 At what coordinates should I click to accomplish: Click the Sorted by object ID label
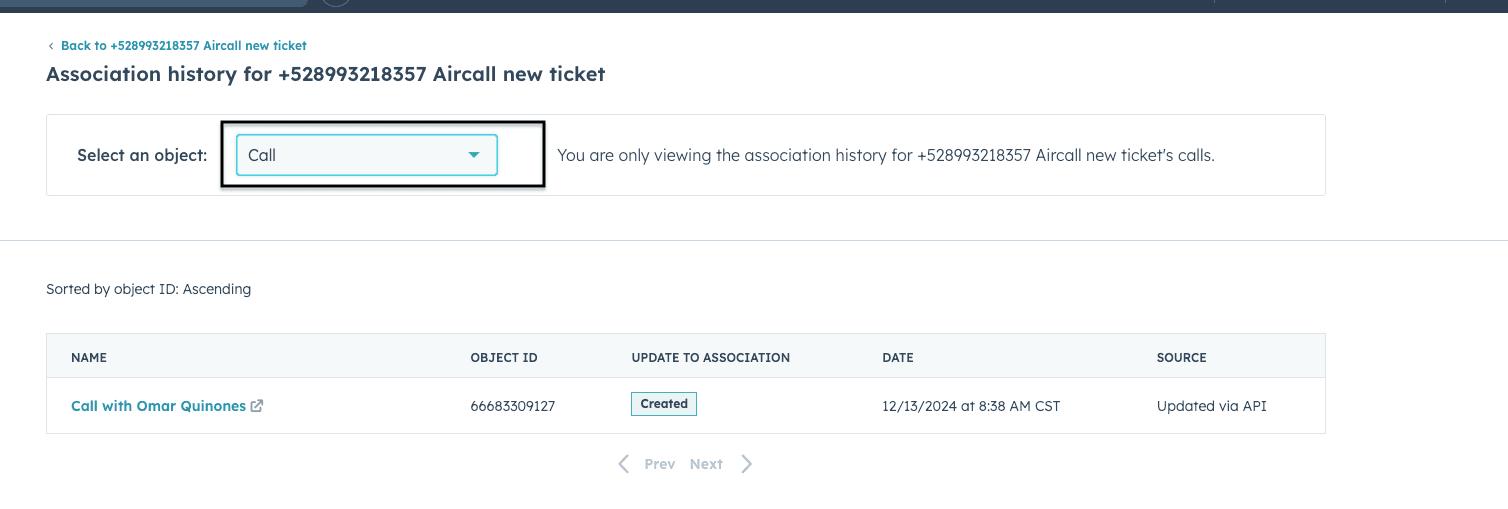[x=148, y=289]
